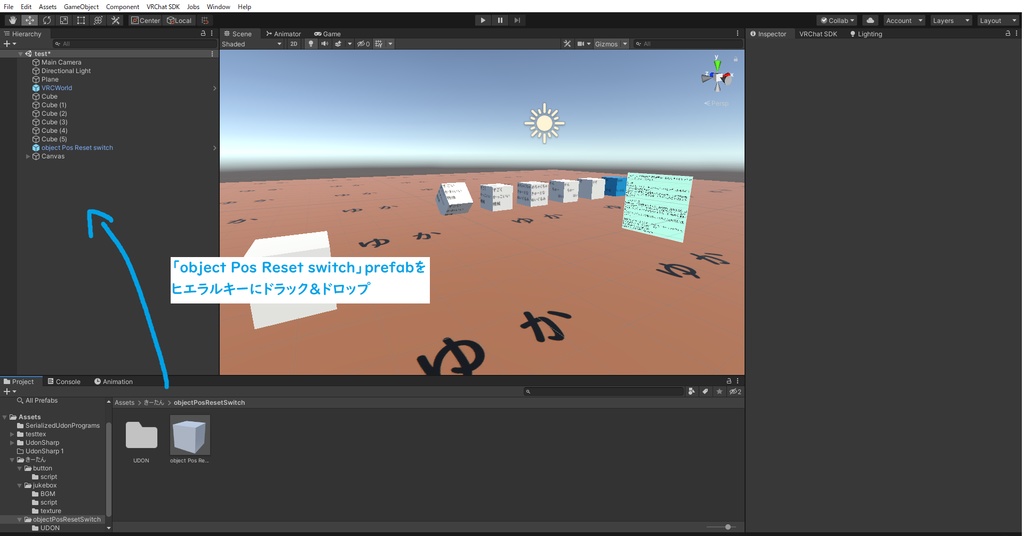Lock the Scene view gizmo
1024x536 pixels.
point(735,59)
